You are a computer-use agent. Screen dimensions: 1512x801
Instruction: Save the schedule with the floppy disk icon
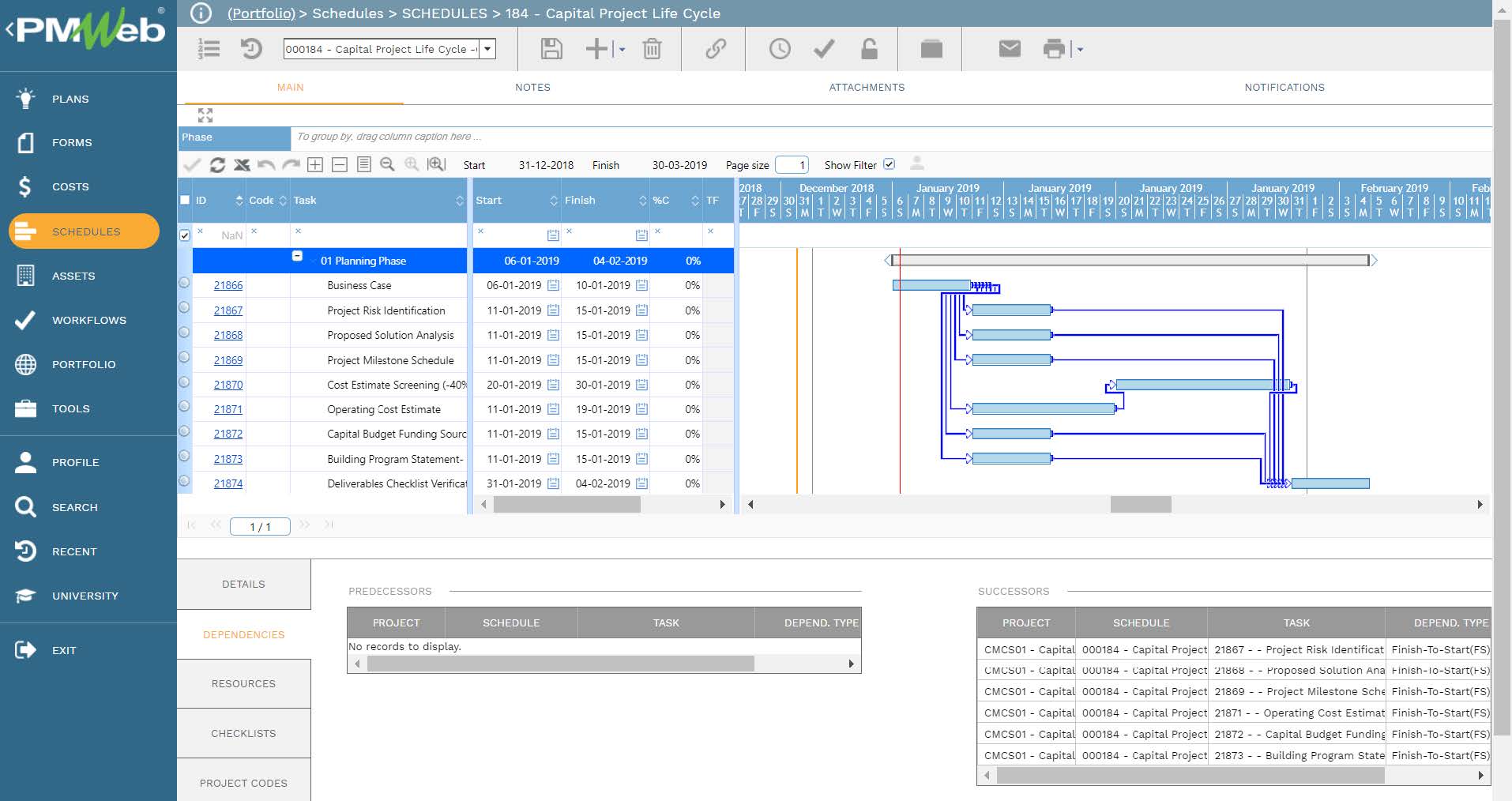[x=551, y=49]
